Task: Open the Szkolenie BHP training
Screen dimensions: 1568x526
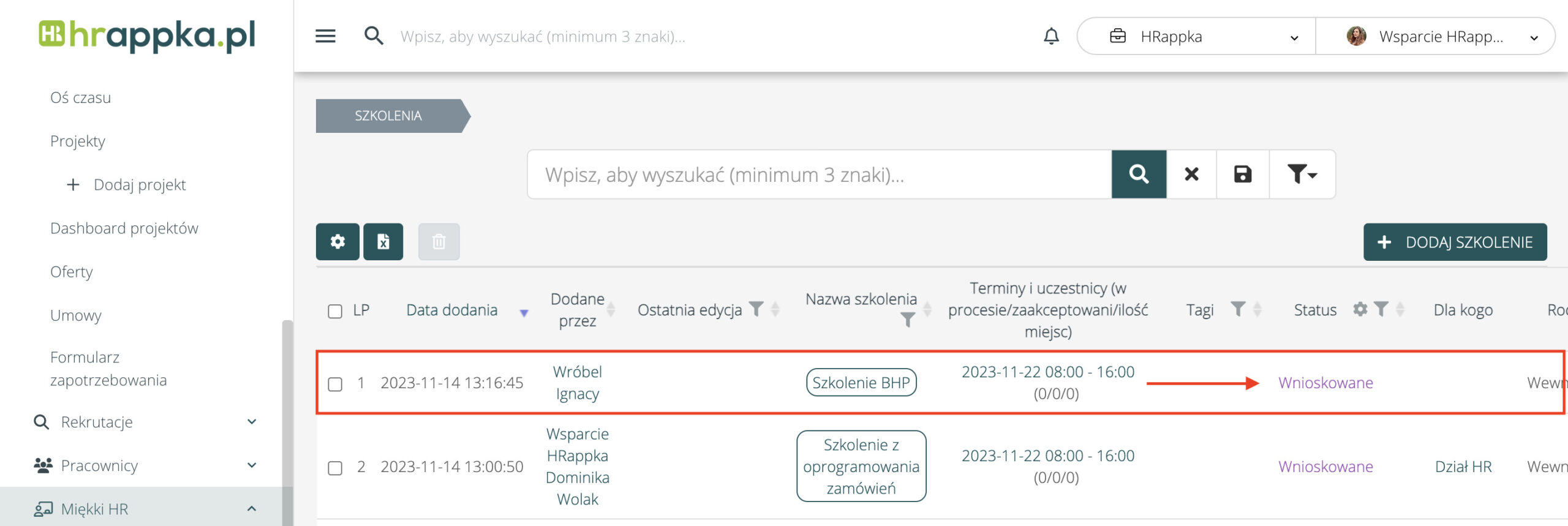Action: 861,383
